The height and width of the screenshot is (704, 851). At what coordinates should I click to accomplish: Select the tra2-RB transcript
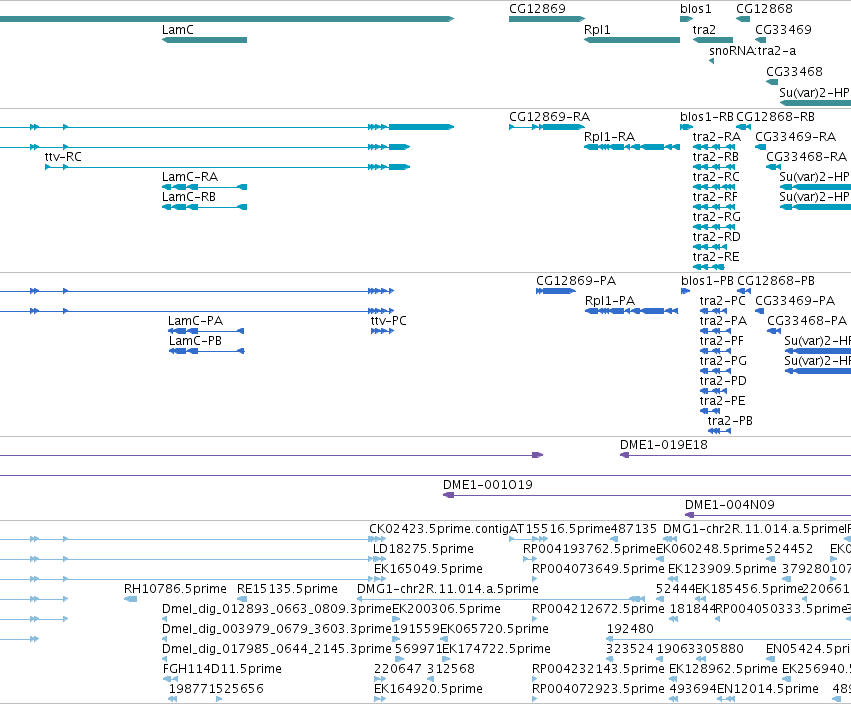pos(714,167)
